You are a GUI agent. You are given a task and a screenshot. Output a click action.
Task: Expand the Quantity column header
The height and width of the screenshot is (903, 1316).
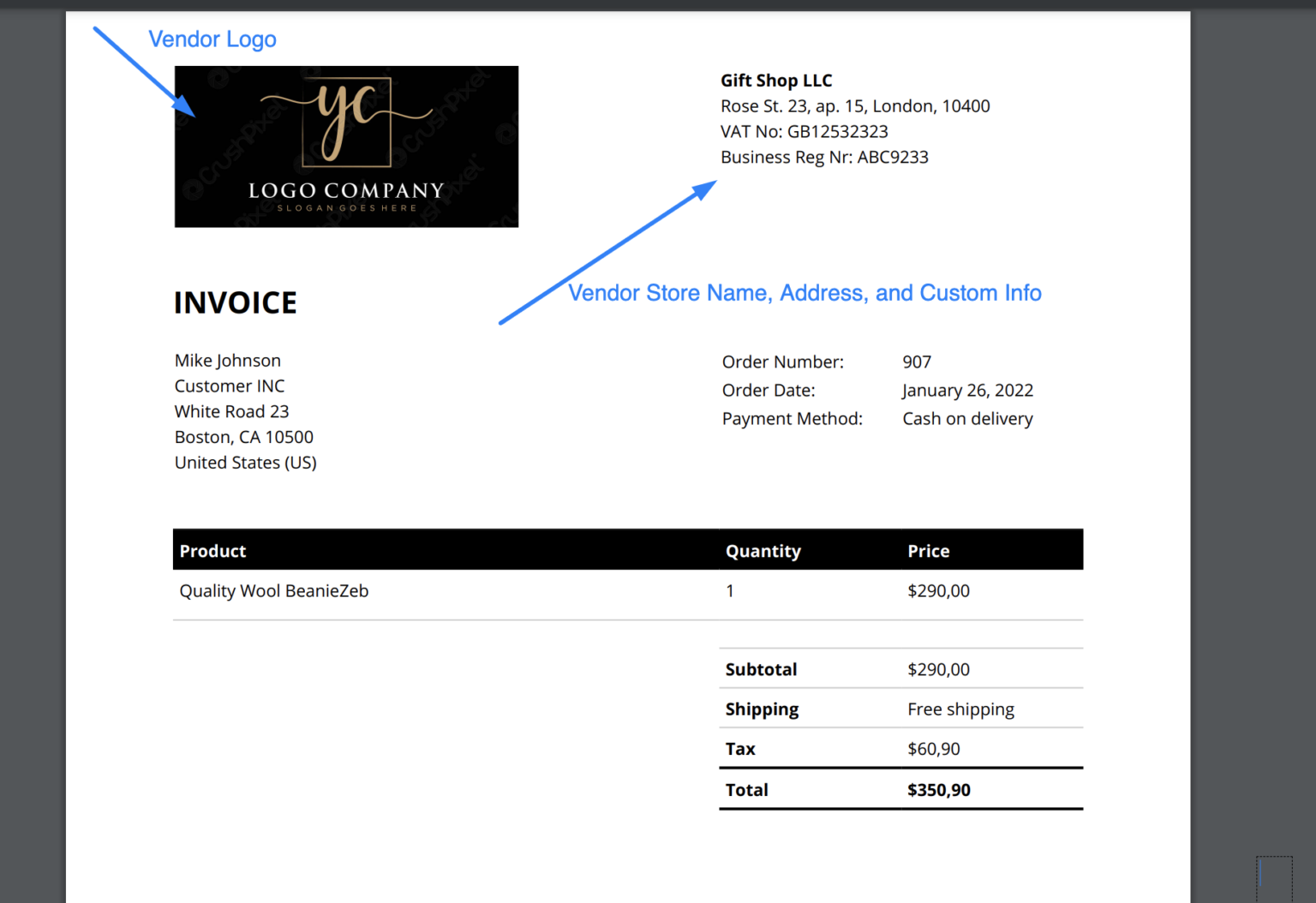click(x=763, y=550)
